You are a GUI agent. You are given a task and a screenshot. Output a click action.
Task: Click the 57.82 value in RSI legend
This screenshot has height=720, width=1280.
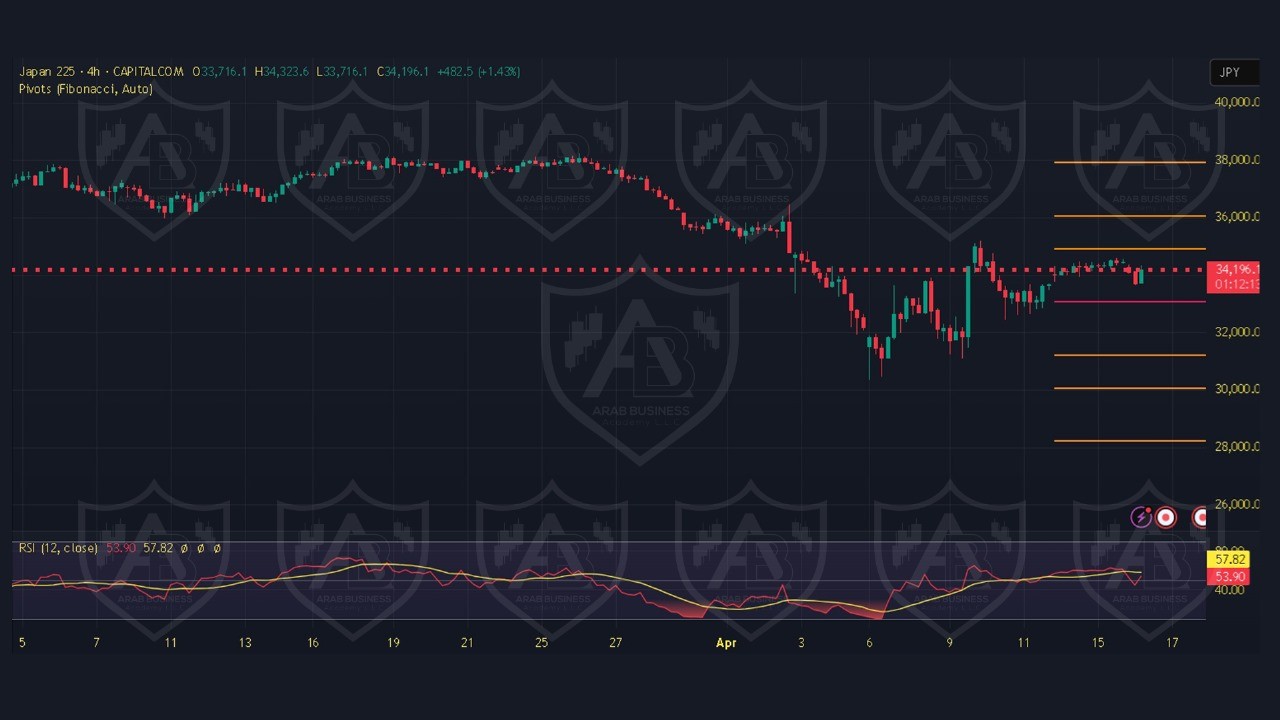point(158,548)
